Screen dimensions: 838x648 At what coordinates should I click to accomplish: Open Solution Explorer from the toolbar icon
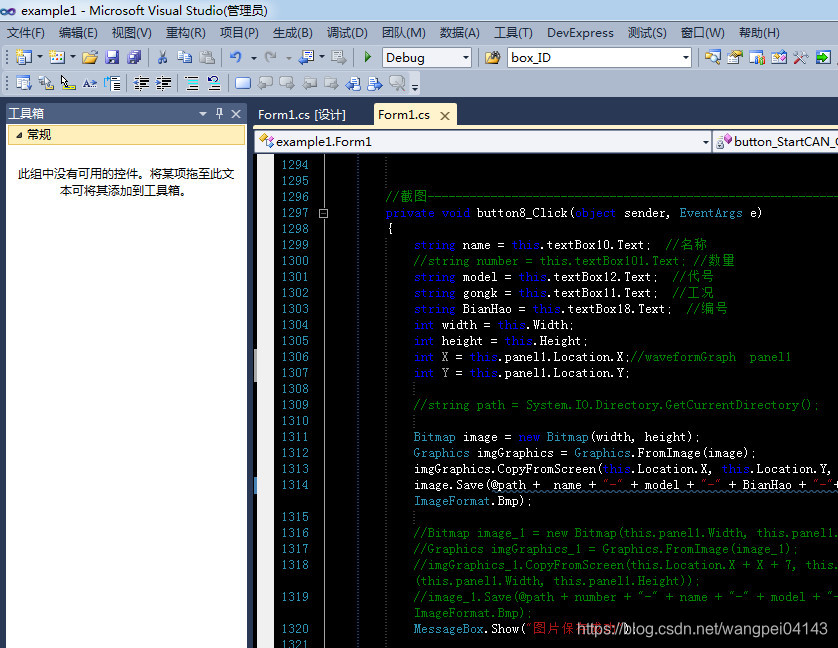(712, 57)
